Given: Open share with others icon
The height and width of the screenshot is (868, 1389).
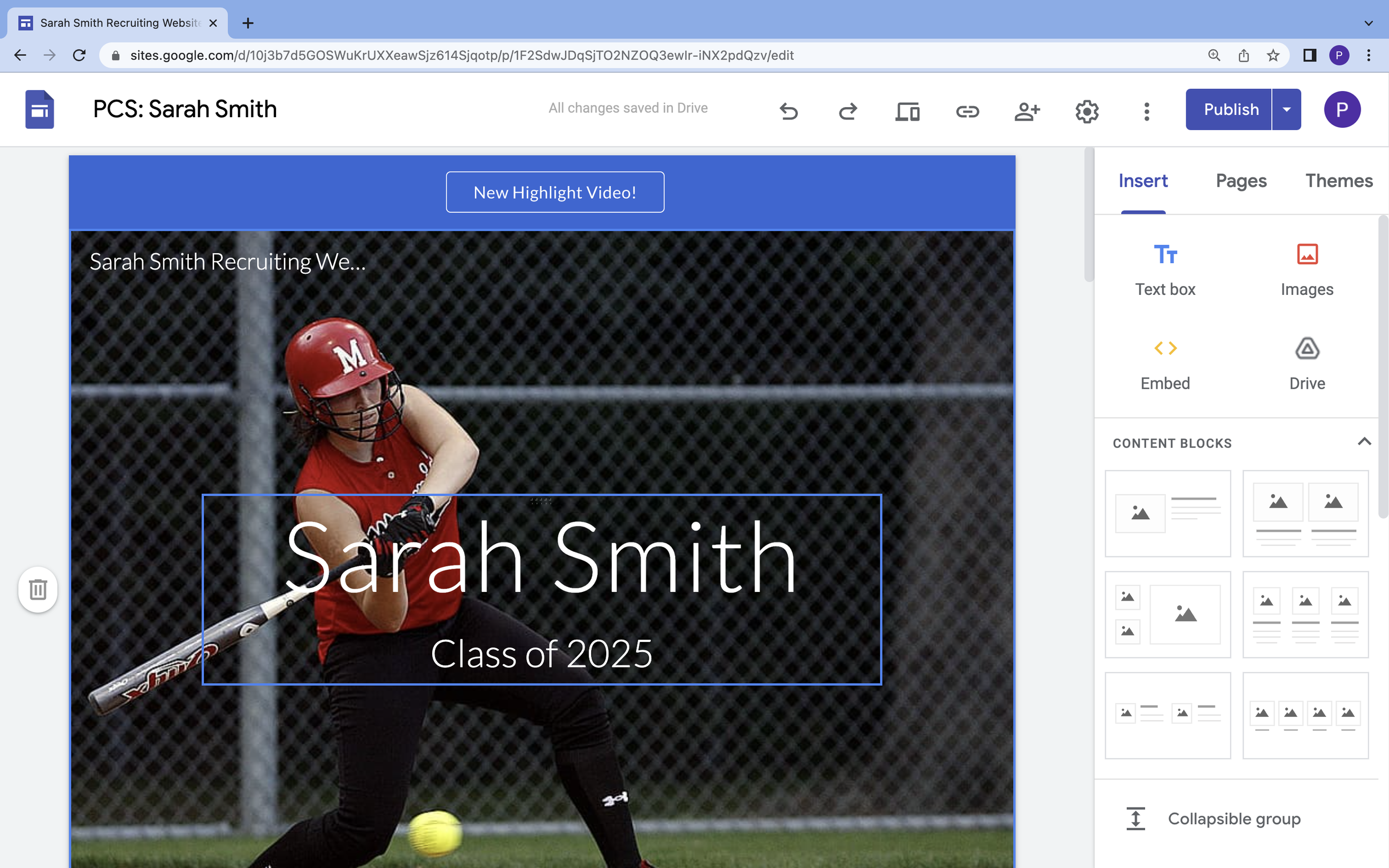Looking at the screenshot, I should pos(1027,110).
